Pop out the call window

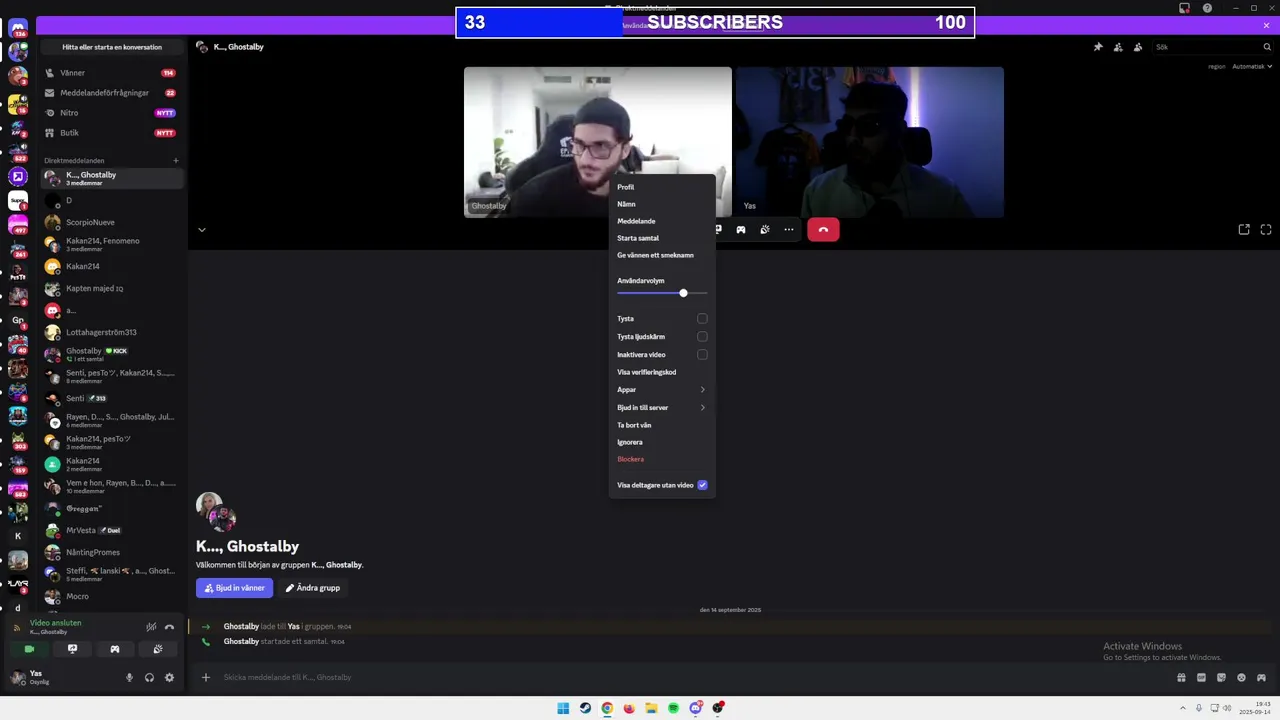click(1244, 230)
